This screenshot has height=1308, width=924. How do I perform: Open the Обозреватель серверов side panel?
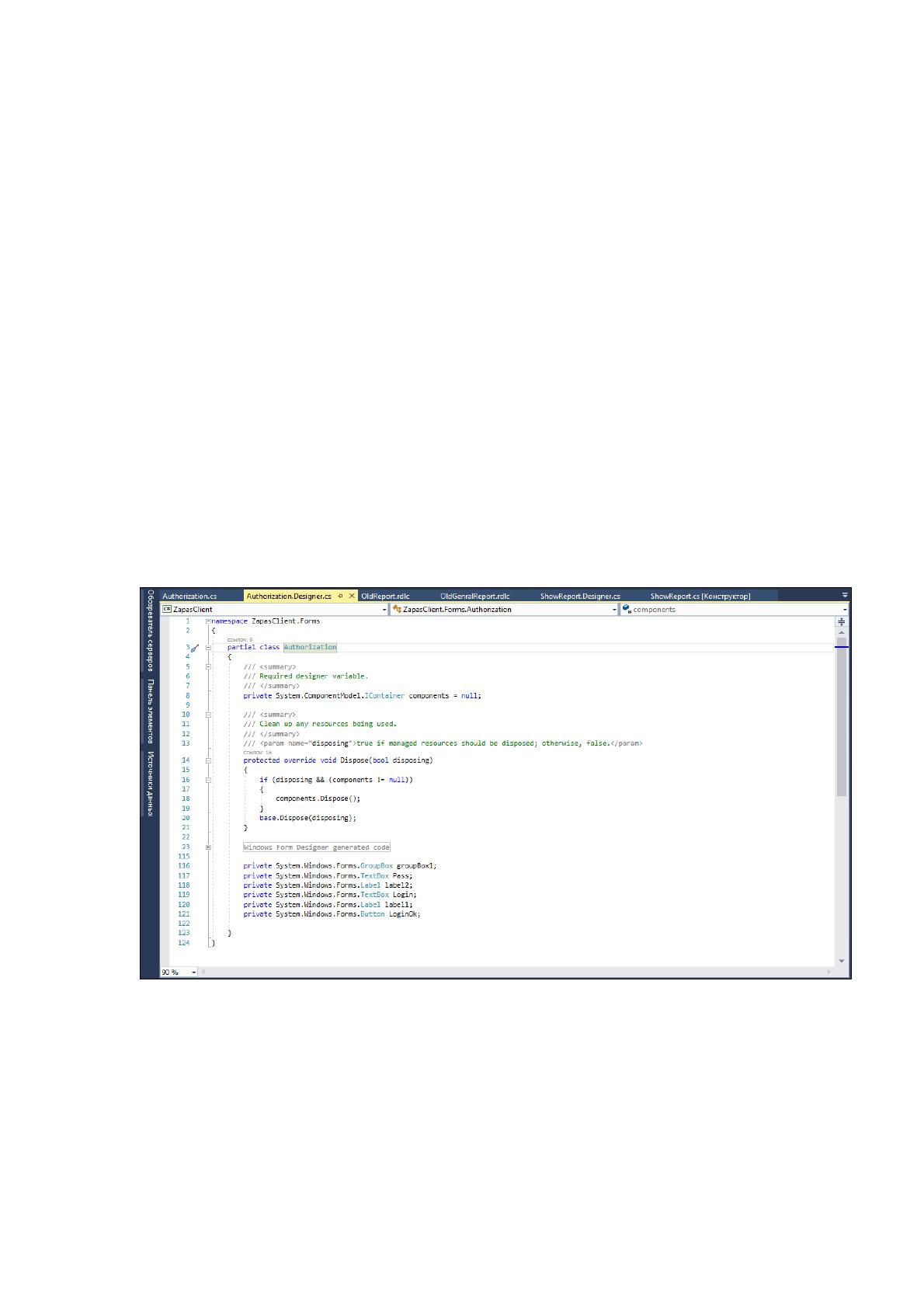point(150,630)
